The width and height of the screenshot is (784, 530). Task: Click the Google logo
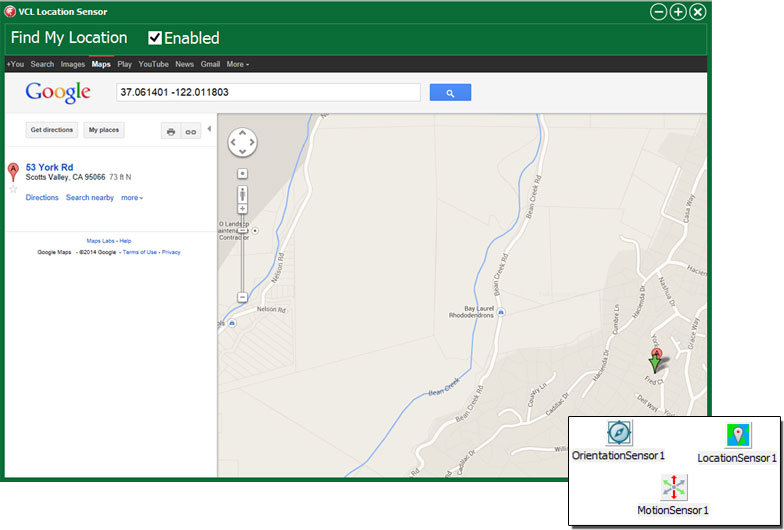click(58, 92)
